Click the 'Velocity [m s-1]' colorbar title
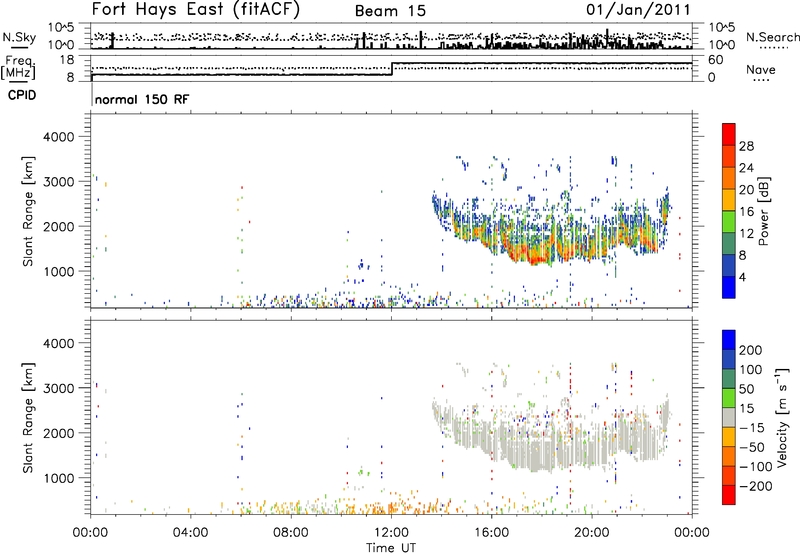 coord(782,417)
